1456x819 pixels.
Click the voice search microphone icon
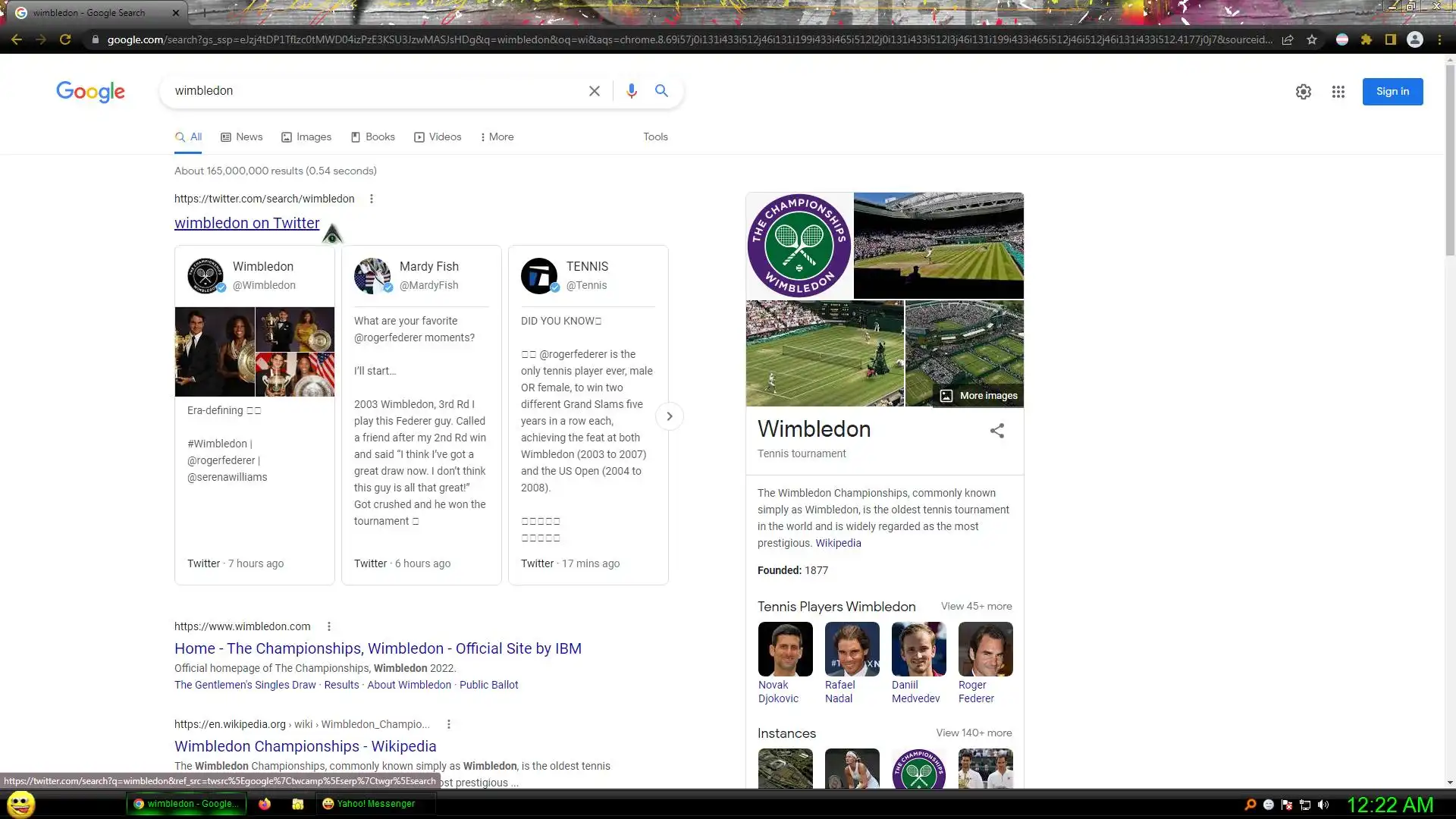click(x=631, y=91)
